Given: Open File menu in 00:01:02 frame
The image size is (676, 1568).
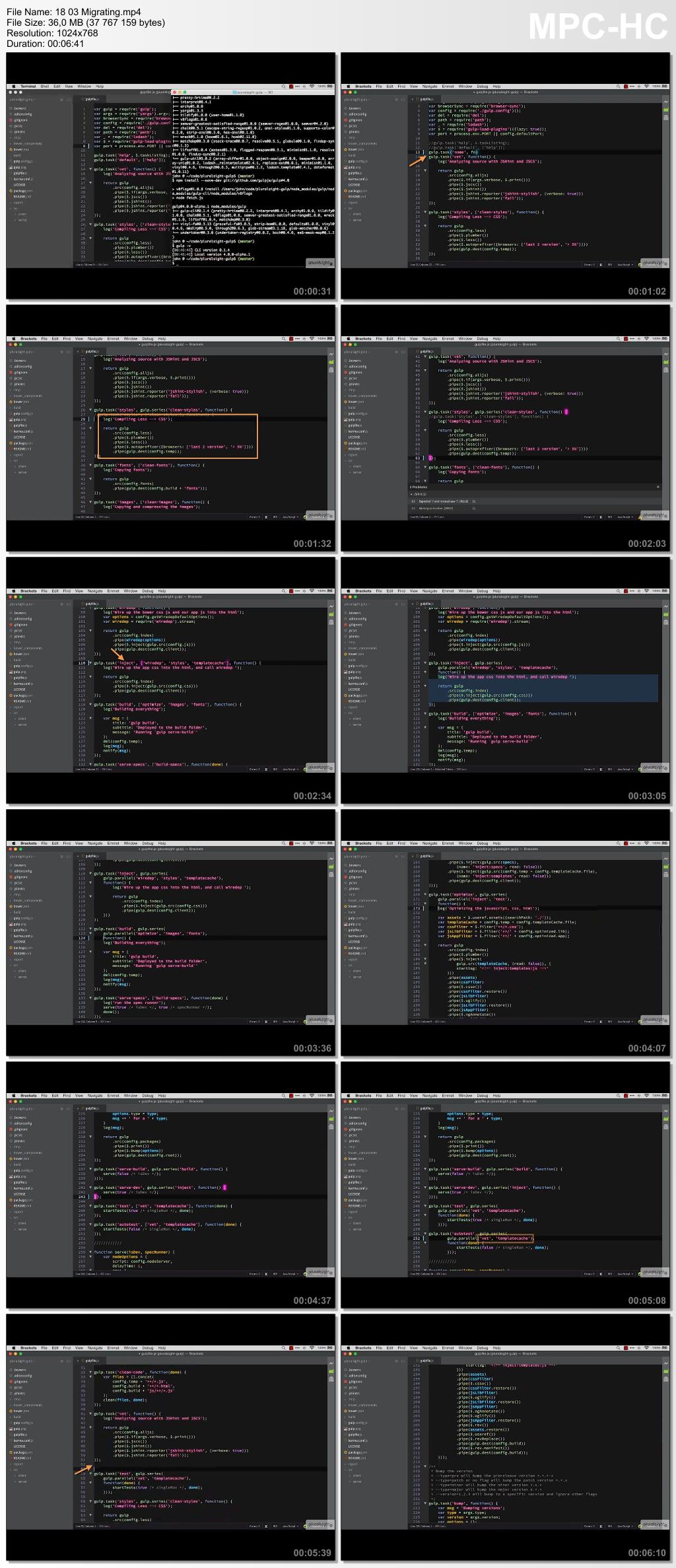Looking at the screenshot, I should [x=379, y=86].
